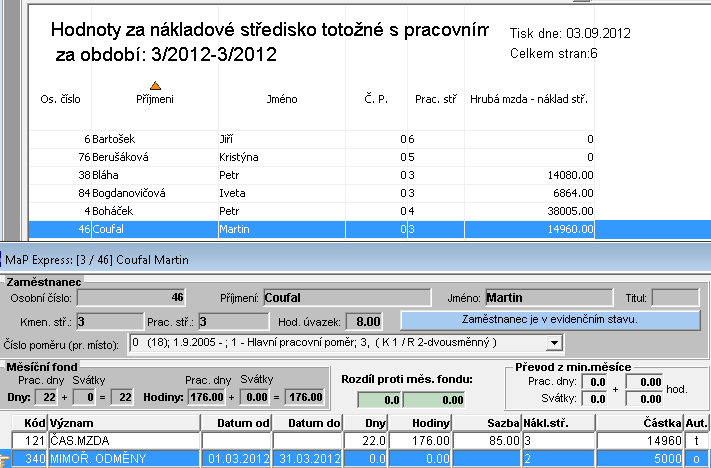Click the 14080.00 gross wage value
The height and width of the screenshot is (468, 711).
pyautogui.click(x=570, y=175)
